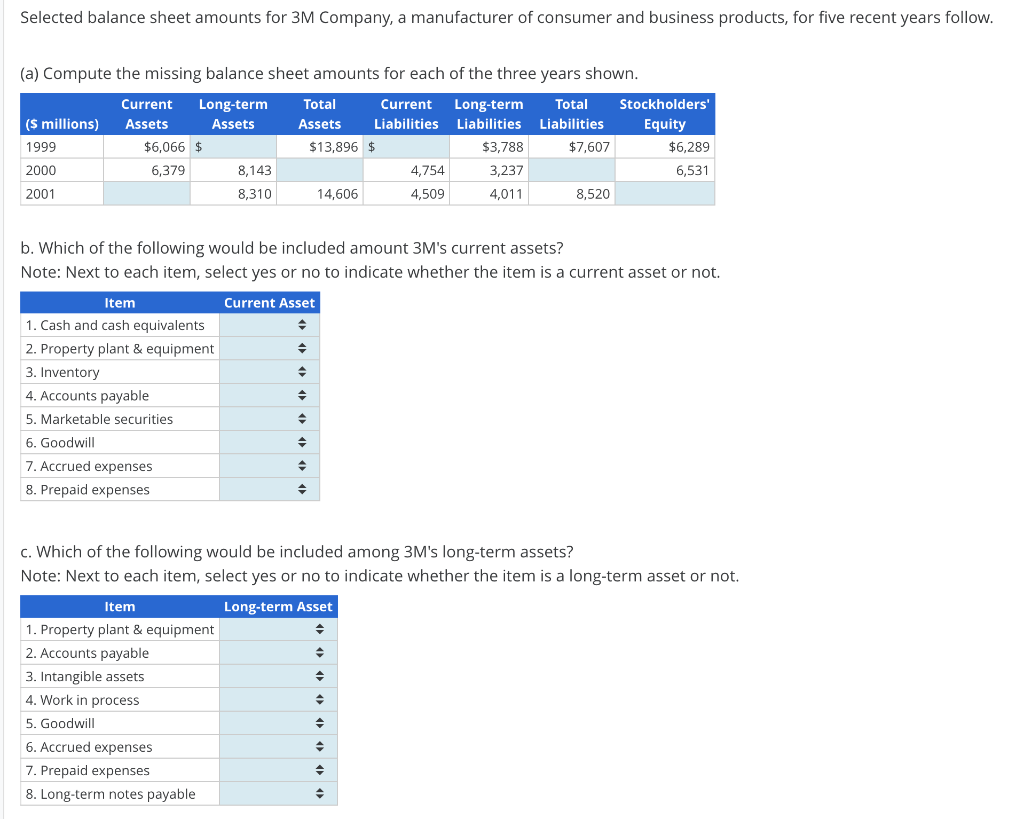Open the Current Asset dropdown for Accrued expenses

[305, 465]
